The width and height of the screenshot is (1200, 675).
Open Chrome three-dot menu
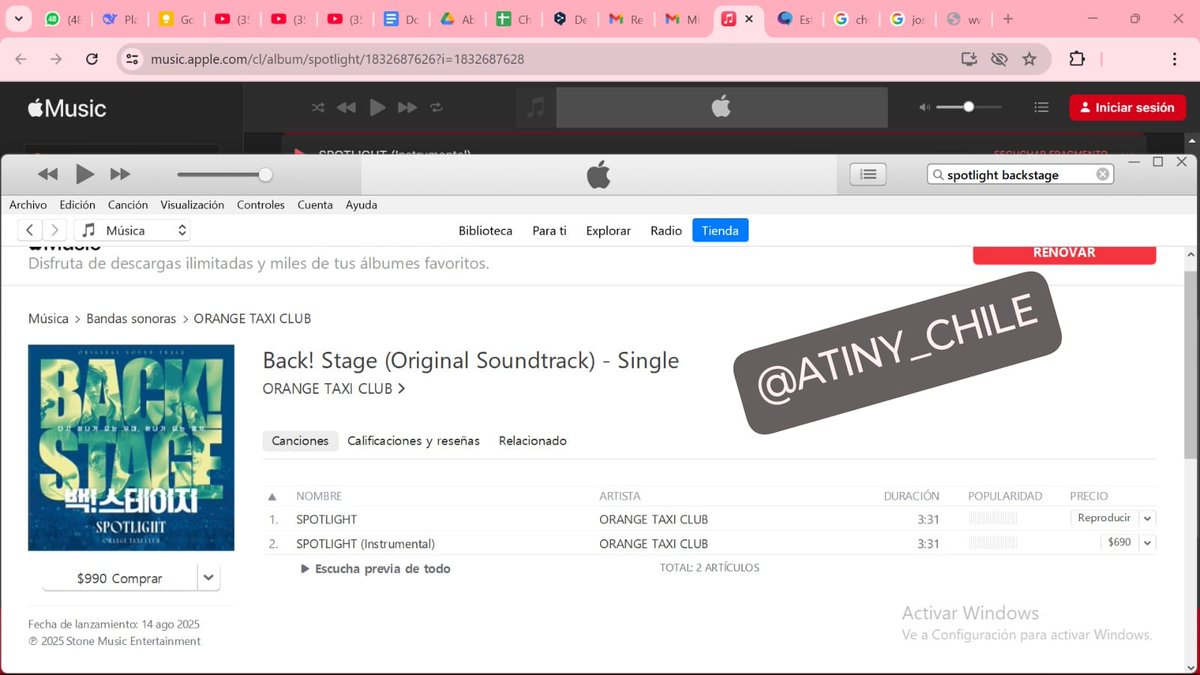click(1174, 59)
